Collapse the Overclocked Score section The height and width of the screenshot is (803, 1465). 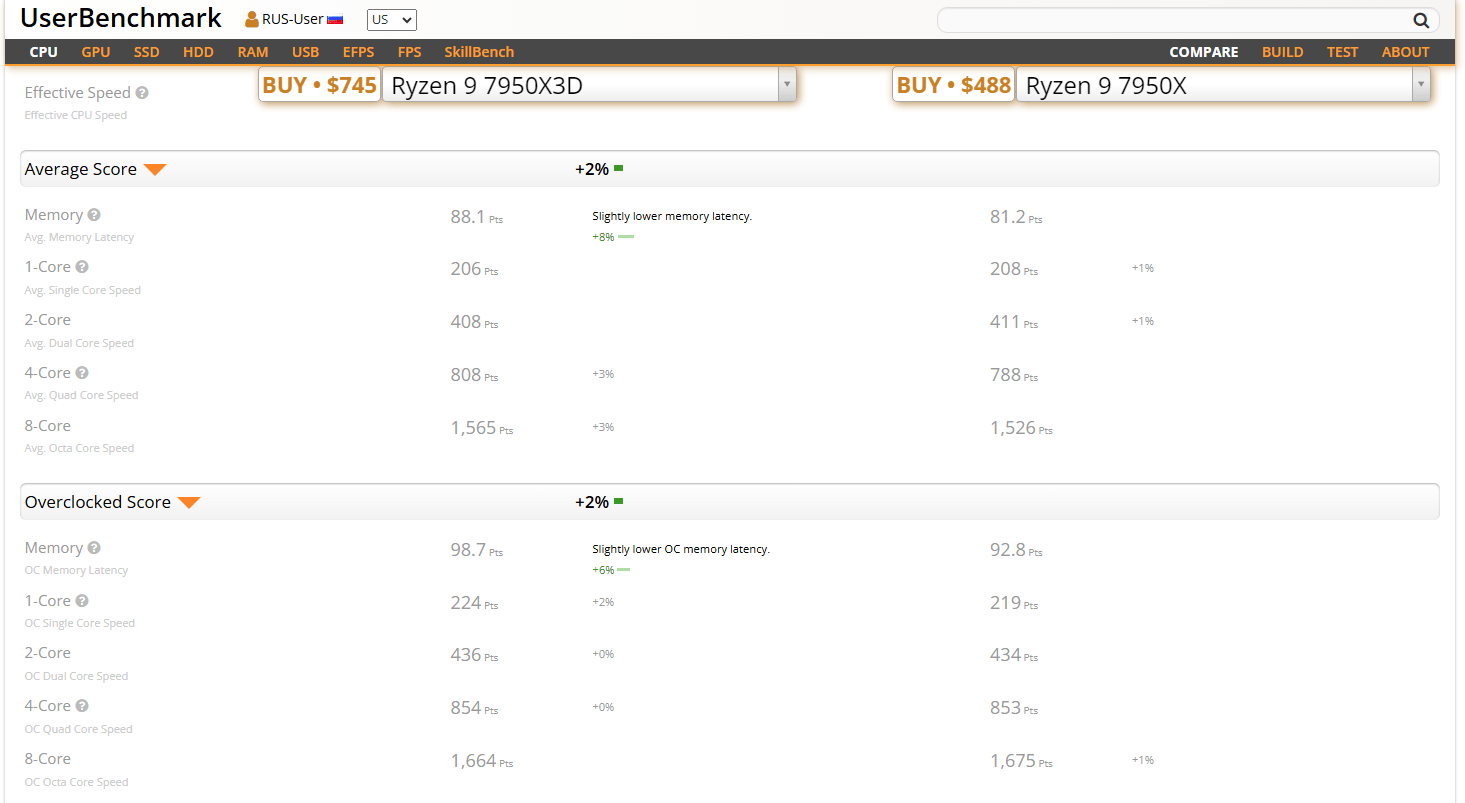pyautogui.click(x=188, y=503)
